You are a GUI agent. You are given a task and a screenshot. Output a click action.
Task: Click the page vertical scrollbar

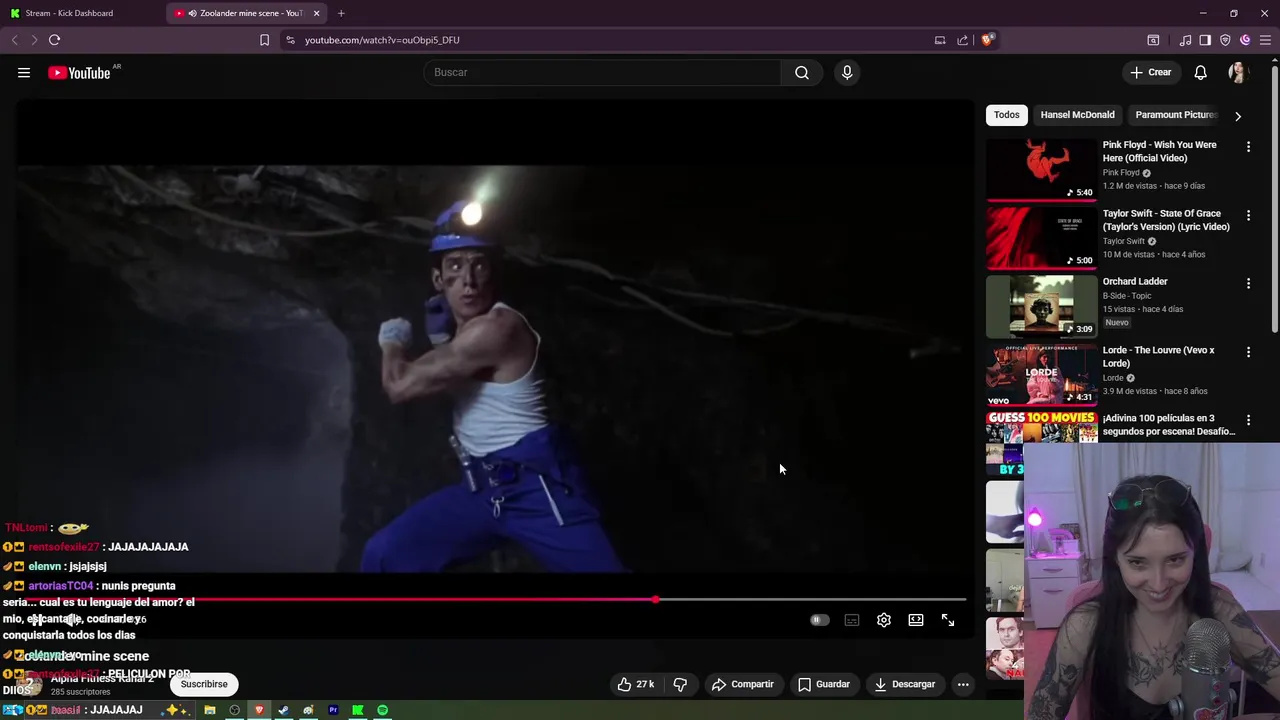[x=1274, y=200]
